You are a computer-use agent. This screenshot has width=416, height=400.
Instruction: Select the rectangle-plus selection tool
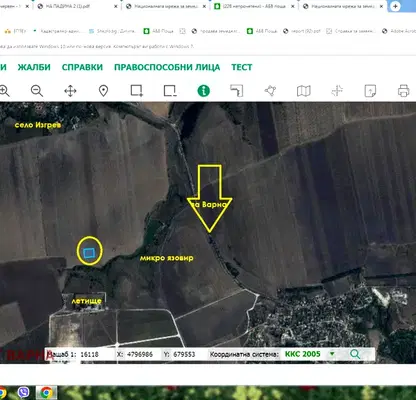coord(137,91)
